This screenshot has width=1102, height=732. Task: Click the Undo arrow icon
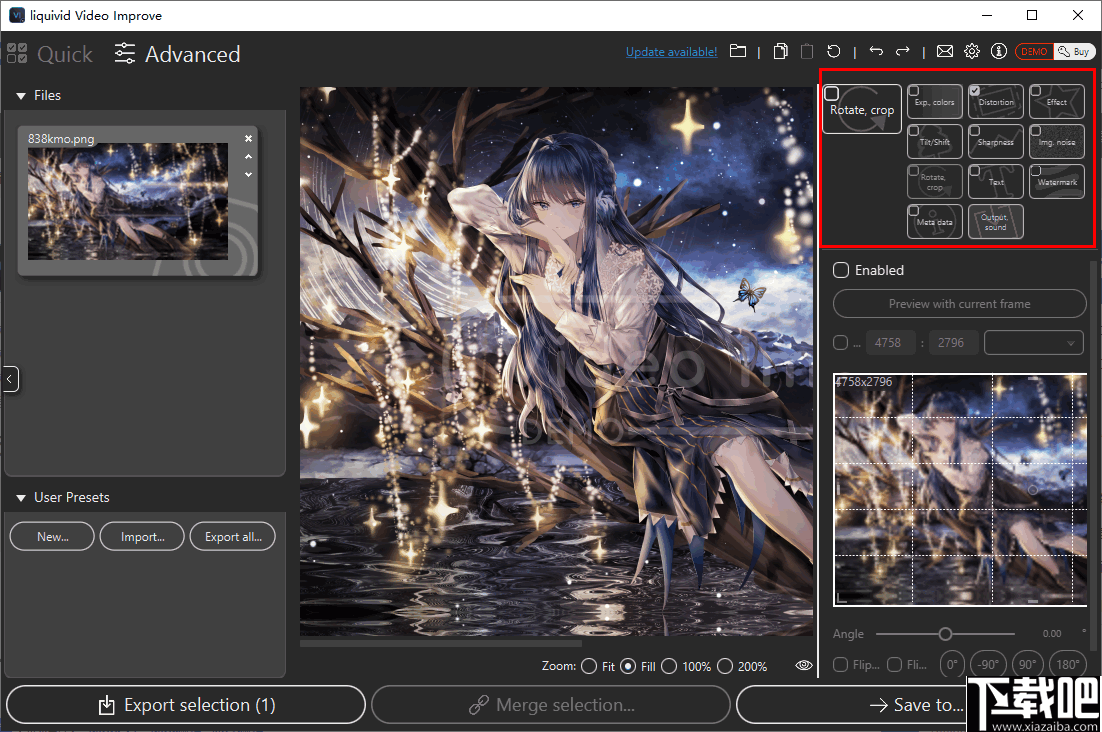point(877,51)
